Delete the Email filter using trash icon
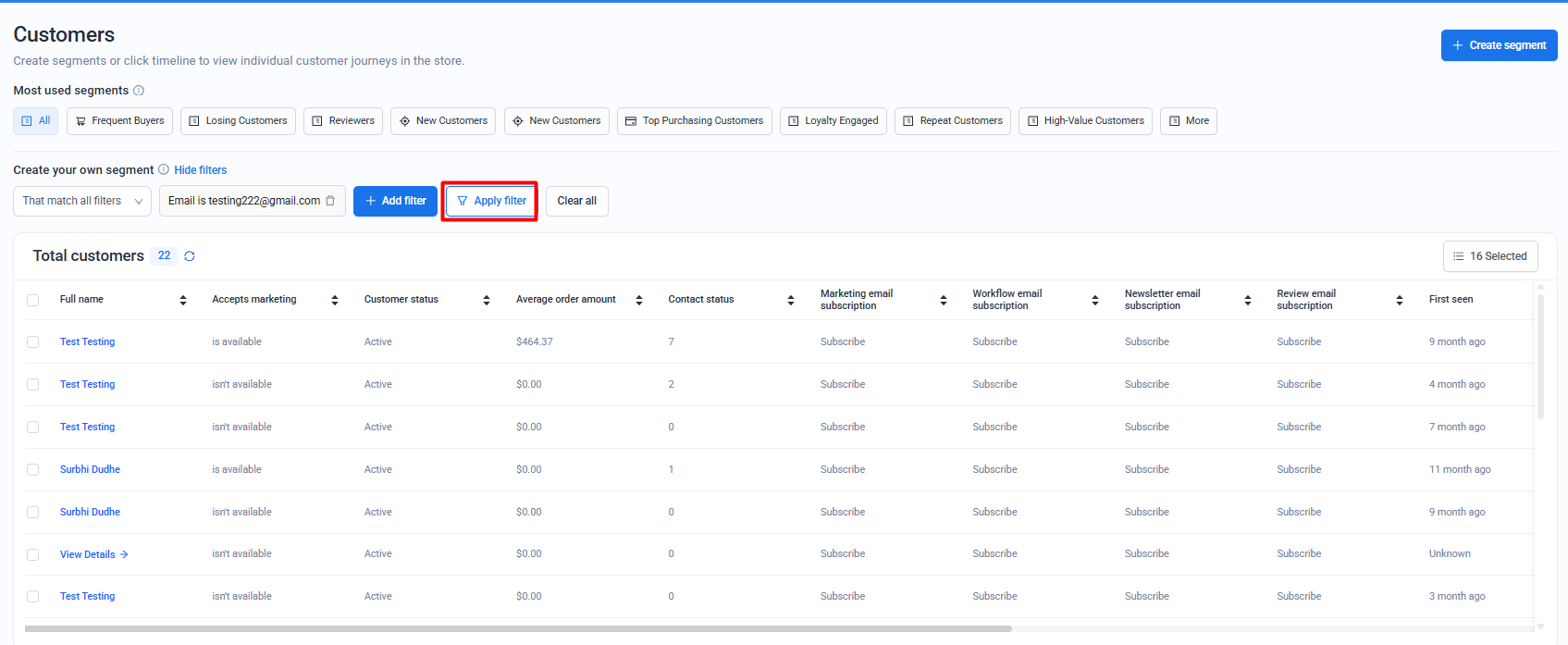The height and width of the screenshot is (645, 1568). point(330,201)
